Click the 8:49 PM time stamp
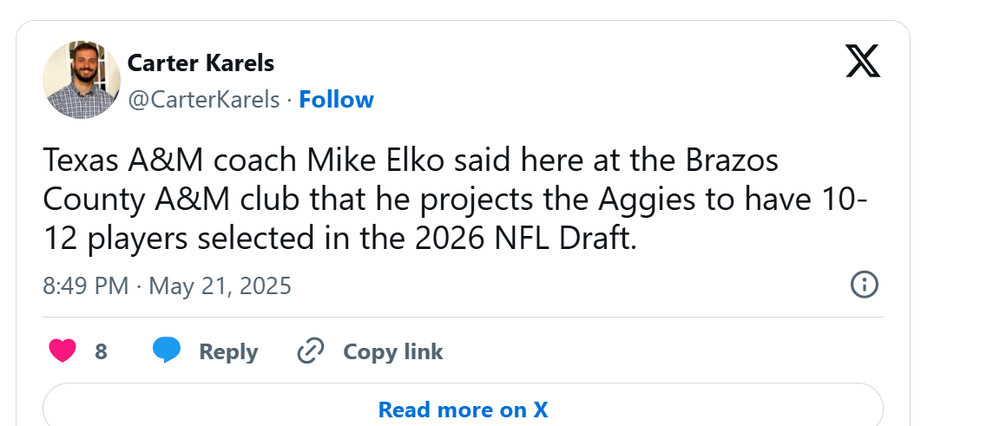 click(85, 286)
